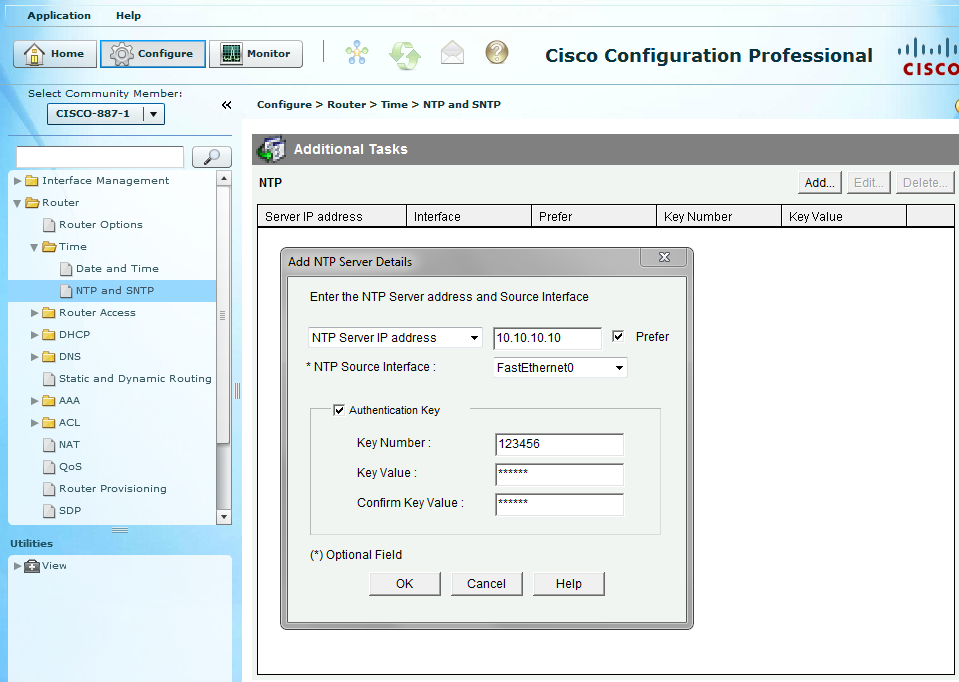The image size is (959, 682).
Task: Toggle the Authentication Key checkbox
Action: click(x=339, y=410)
